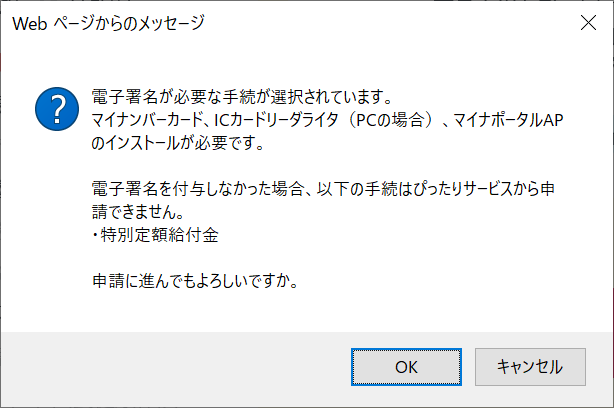Click the empty title bar area beside title

[x=392, y=23]
